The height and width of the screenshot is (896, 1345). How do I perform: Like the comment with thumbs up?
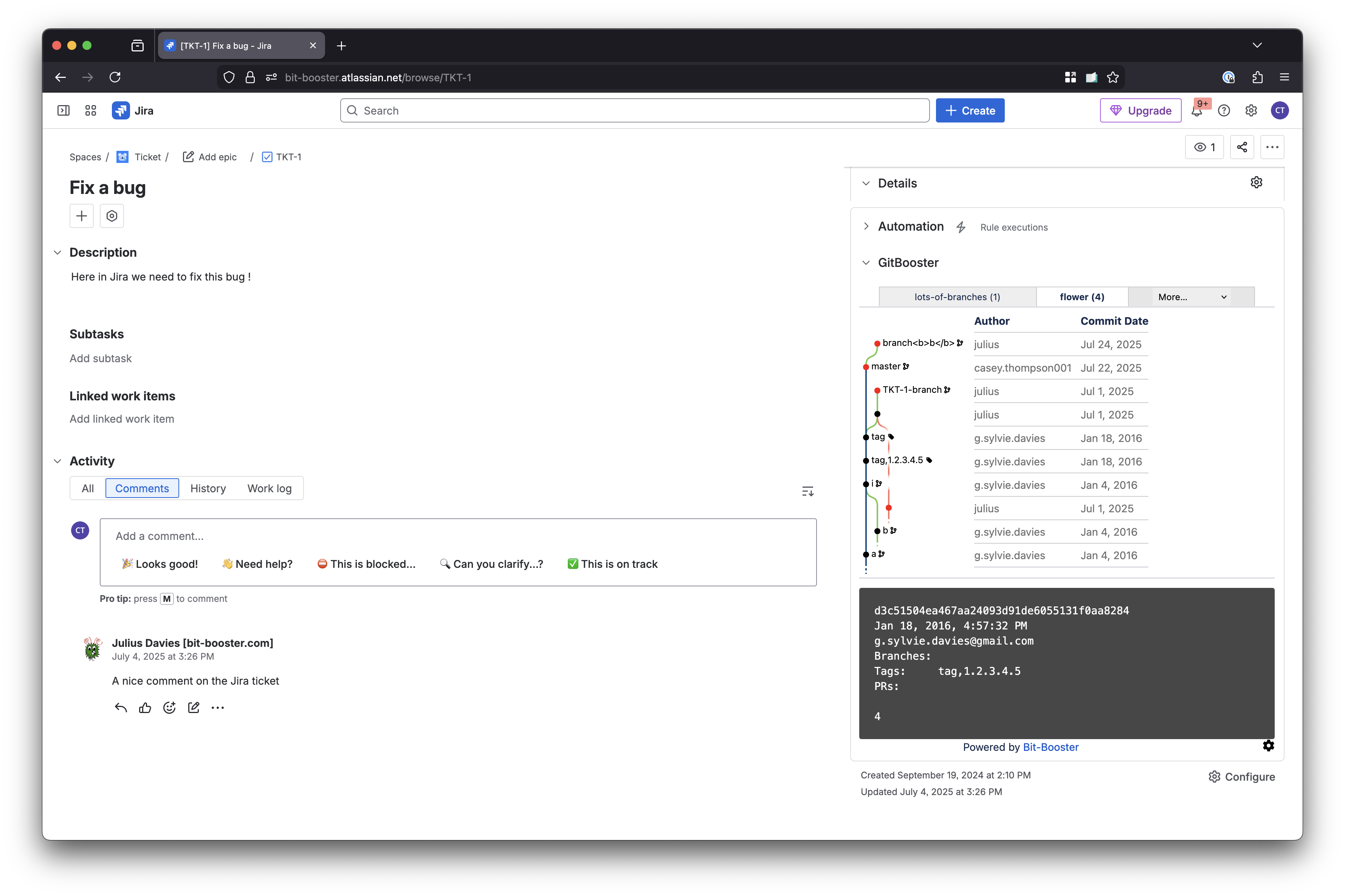[145, 707]
